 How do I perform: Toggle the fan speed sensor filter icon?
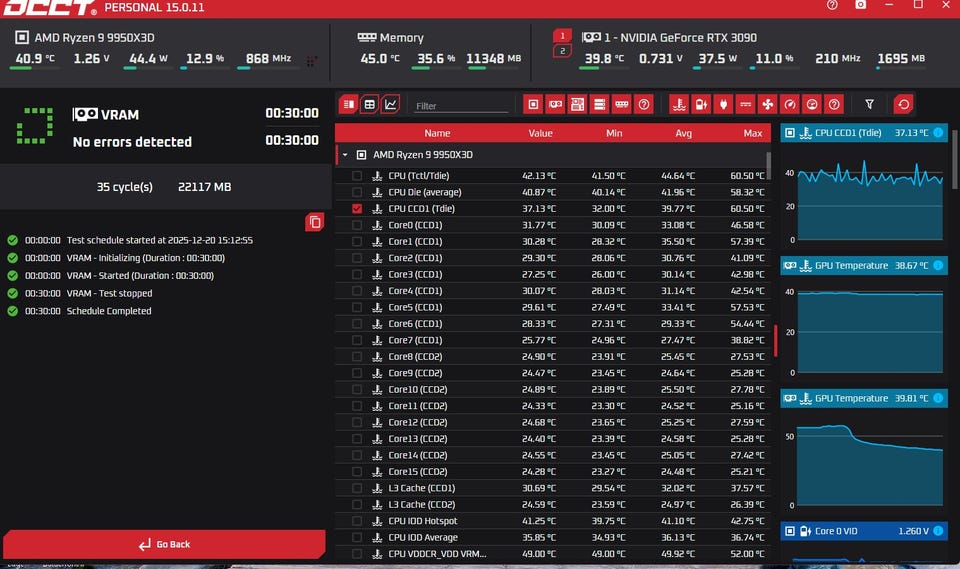pyautogui.click(x=767, y=104)
